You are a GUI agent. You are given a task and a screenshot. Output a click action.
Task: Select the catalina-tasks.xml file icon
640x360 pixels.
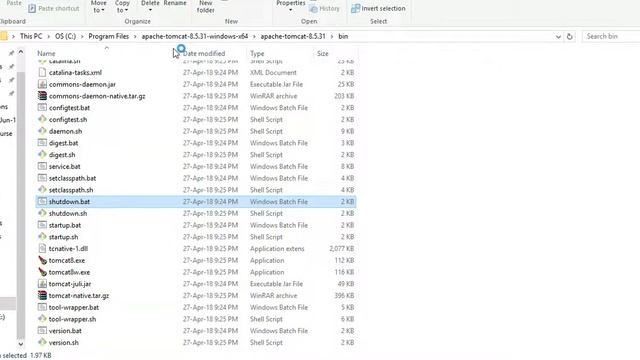42,72
